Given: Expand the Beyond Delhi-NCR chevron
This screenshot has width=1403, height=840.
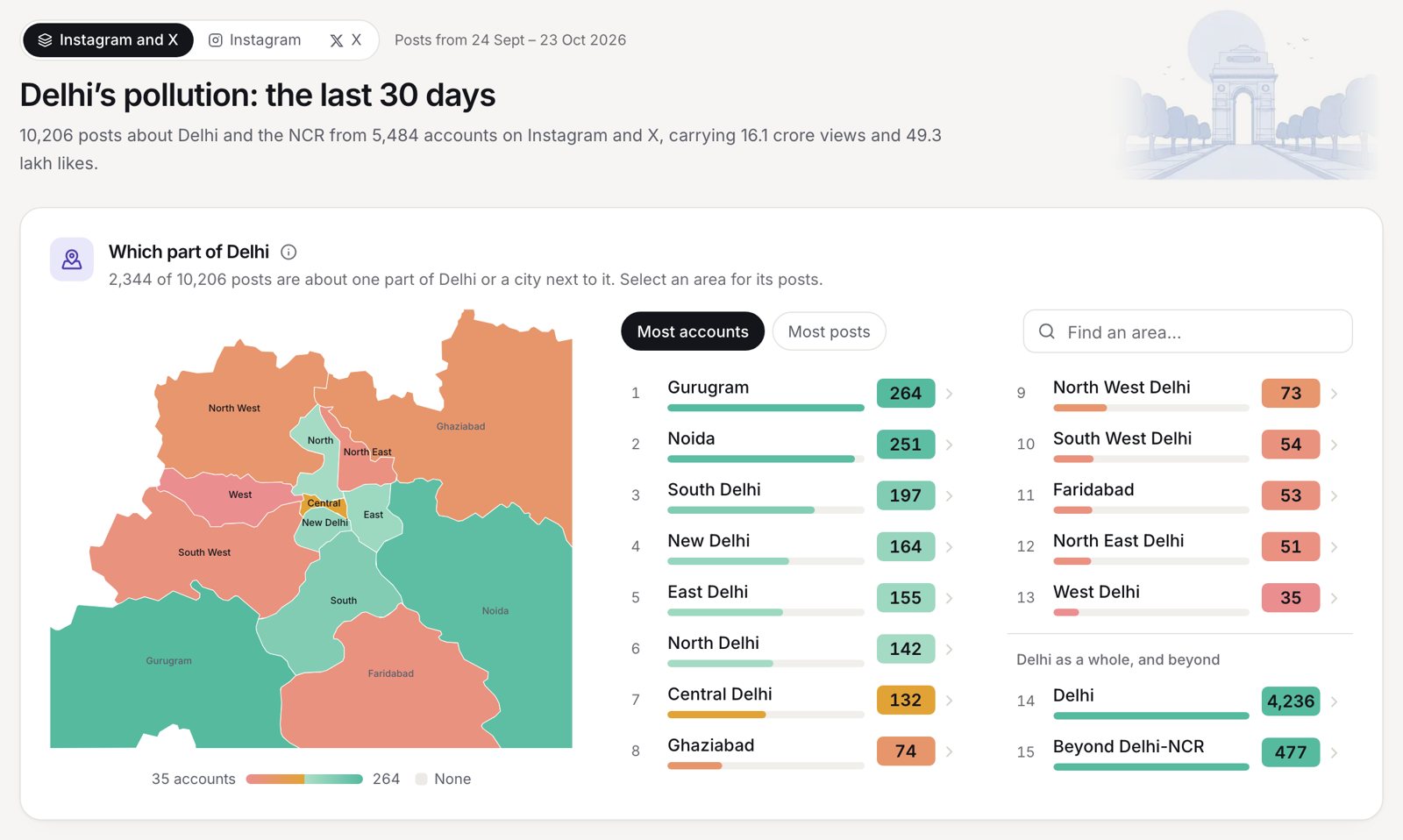Looking at the screenshot, I should (x=1334, y=752).
